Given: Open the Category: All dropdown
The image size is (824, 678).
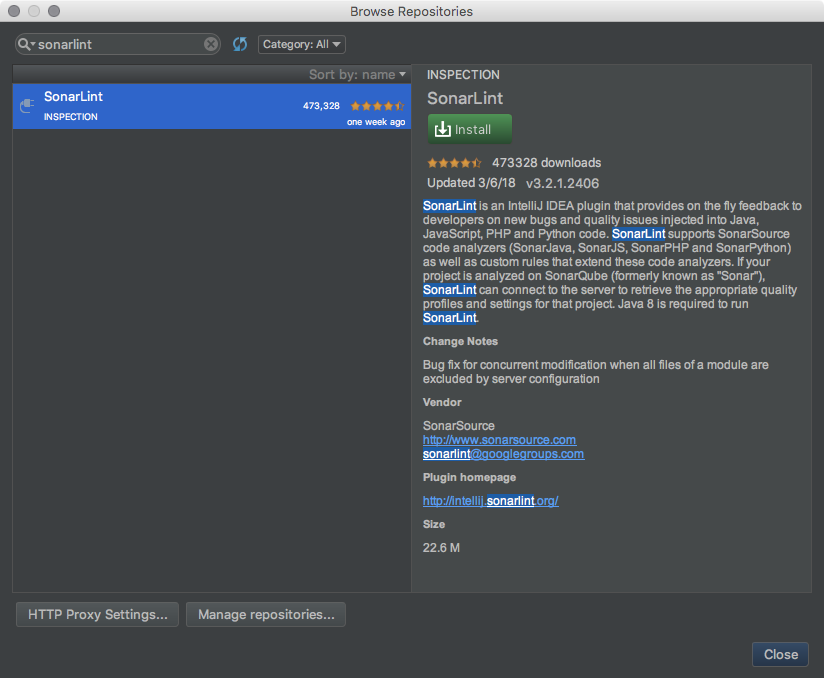Looking at the screenshot, I should [302, 44].
